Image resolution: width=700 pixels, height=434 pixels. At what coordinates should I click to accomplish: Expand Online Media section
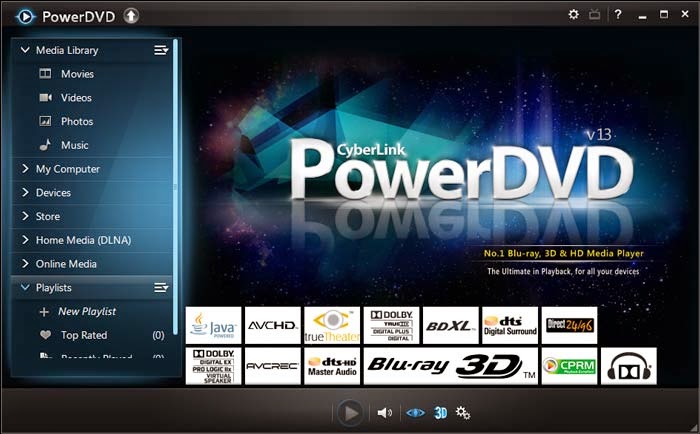[25, 263]
